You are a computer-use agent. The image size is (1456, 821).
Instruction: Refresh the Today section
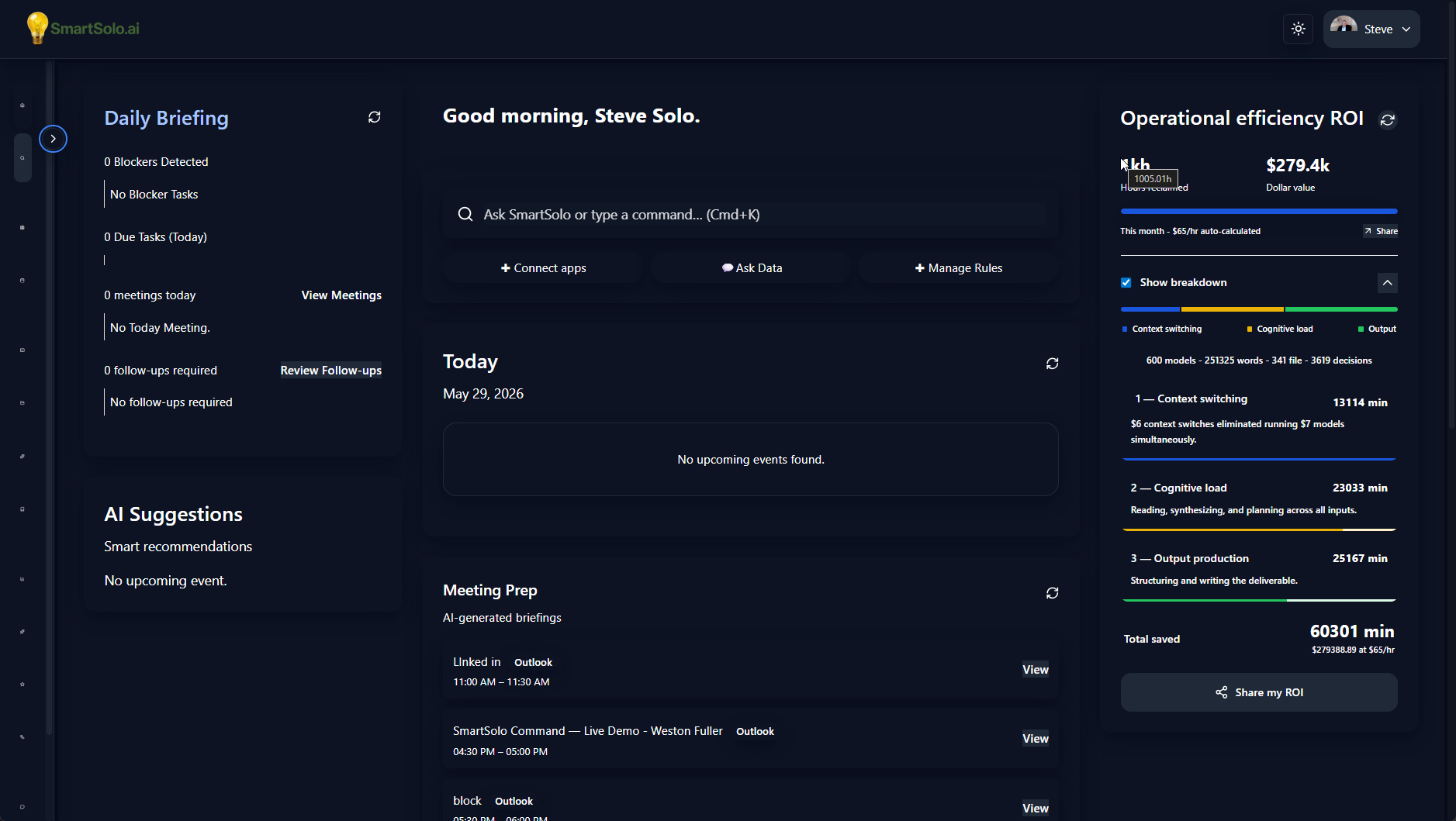[1052, 364]
